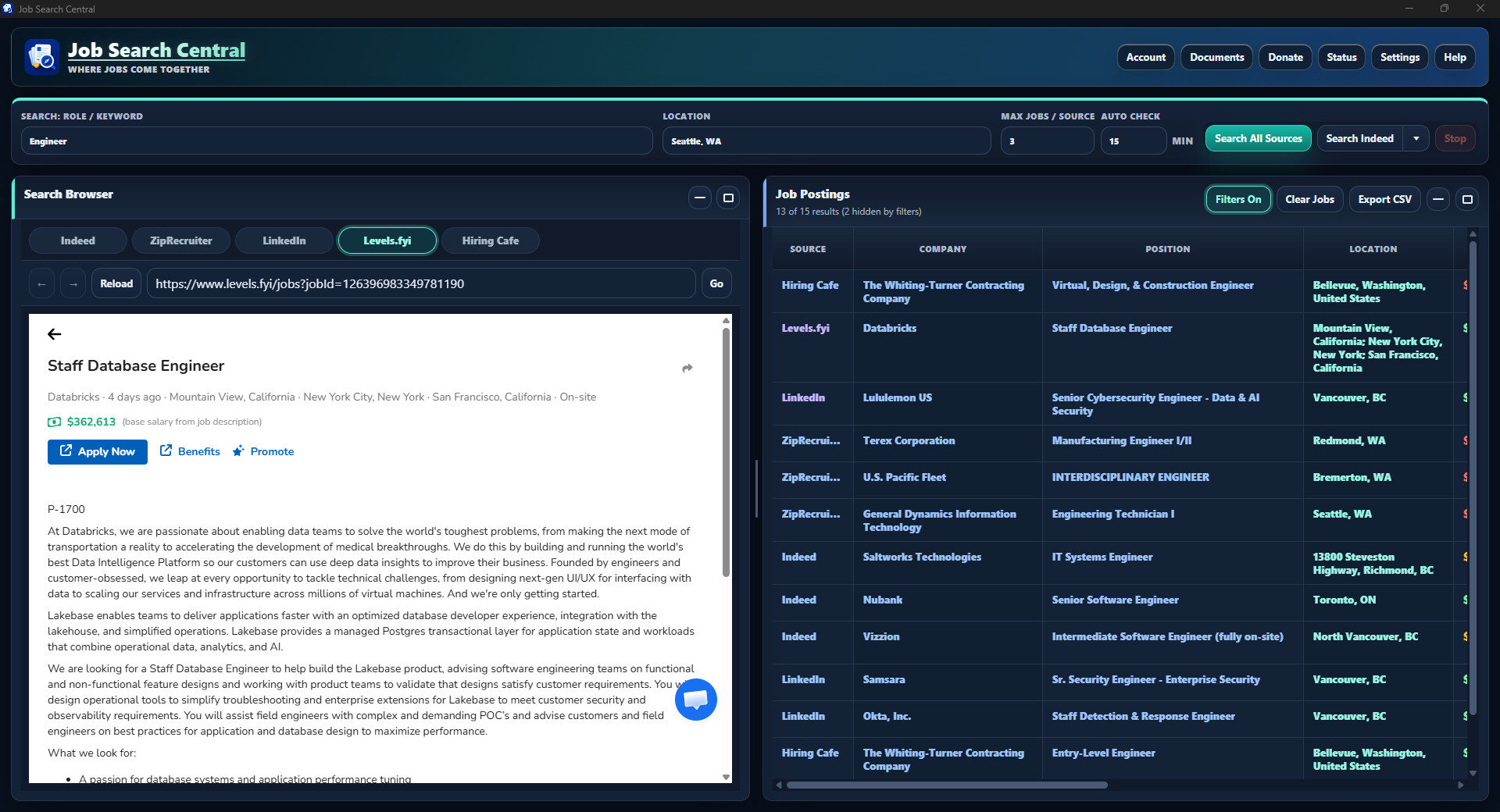The image size is (1500, 812).
Task: Toggle the Filters On button
Action: (x=1238, y=200)
